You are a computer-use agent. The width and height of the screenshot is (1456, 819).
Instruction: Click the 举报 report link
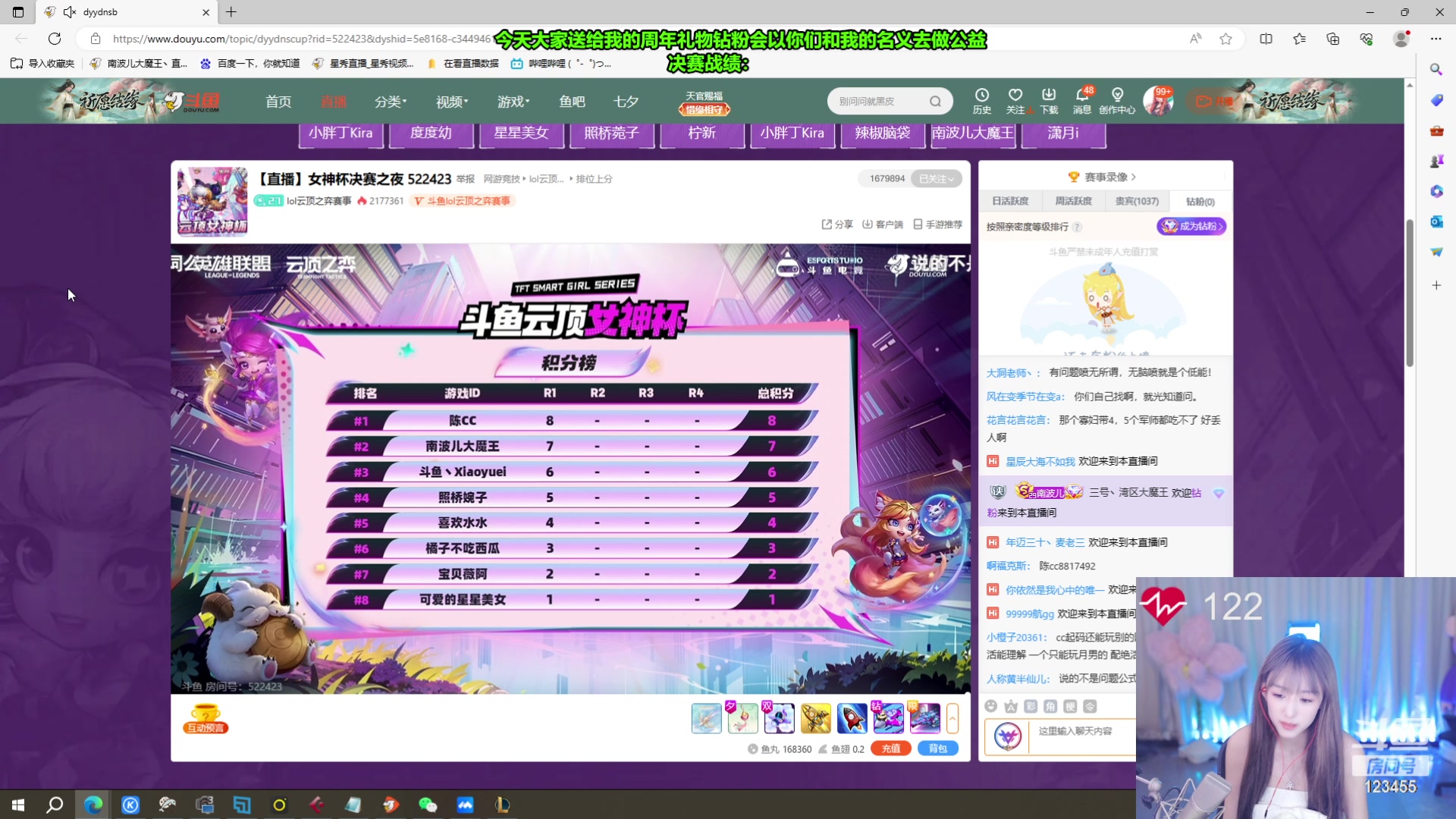click(465, 179)
